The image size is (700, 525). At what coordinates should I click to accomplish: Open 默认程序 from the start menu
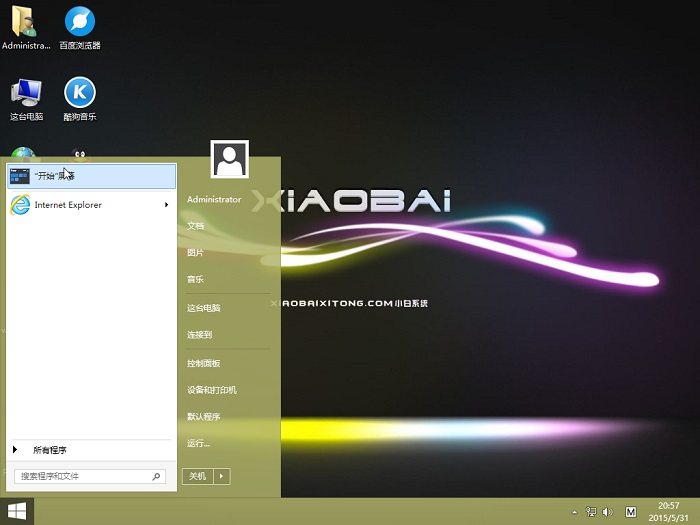[204, 417]
